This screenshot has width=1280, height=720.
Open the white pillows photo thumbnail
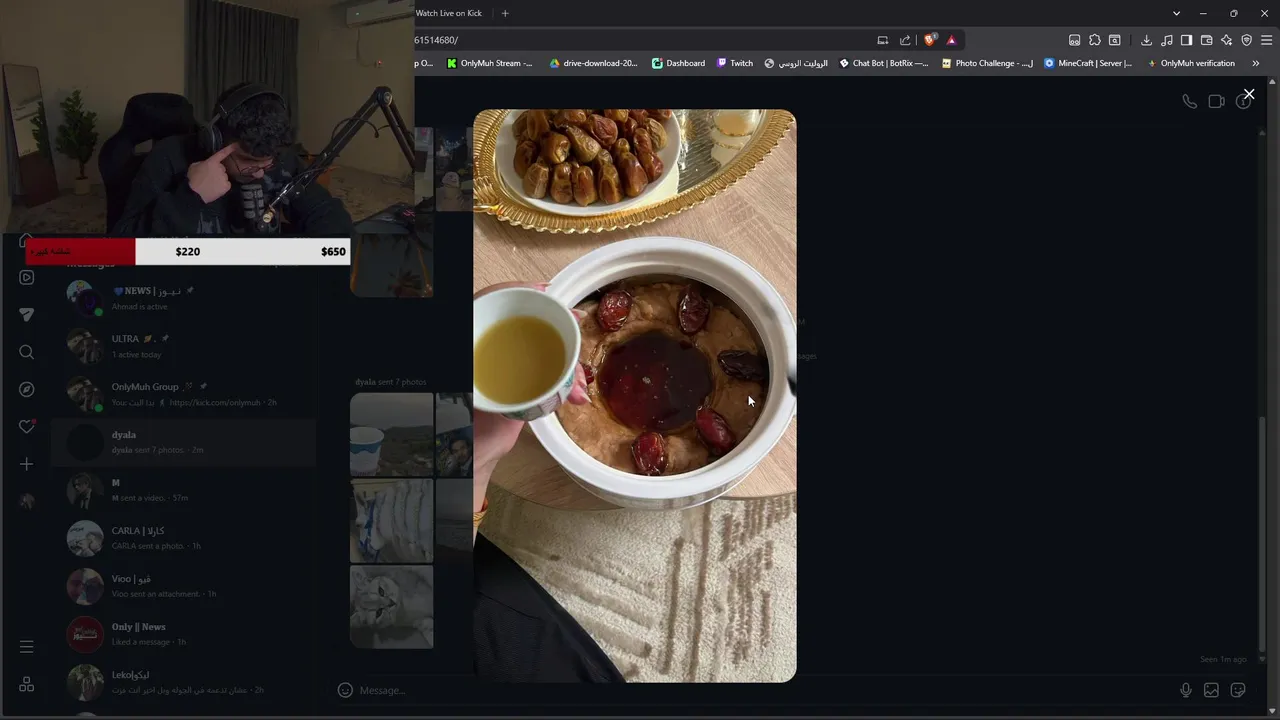391,520
